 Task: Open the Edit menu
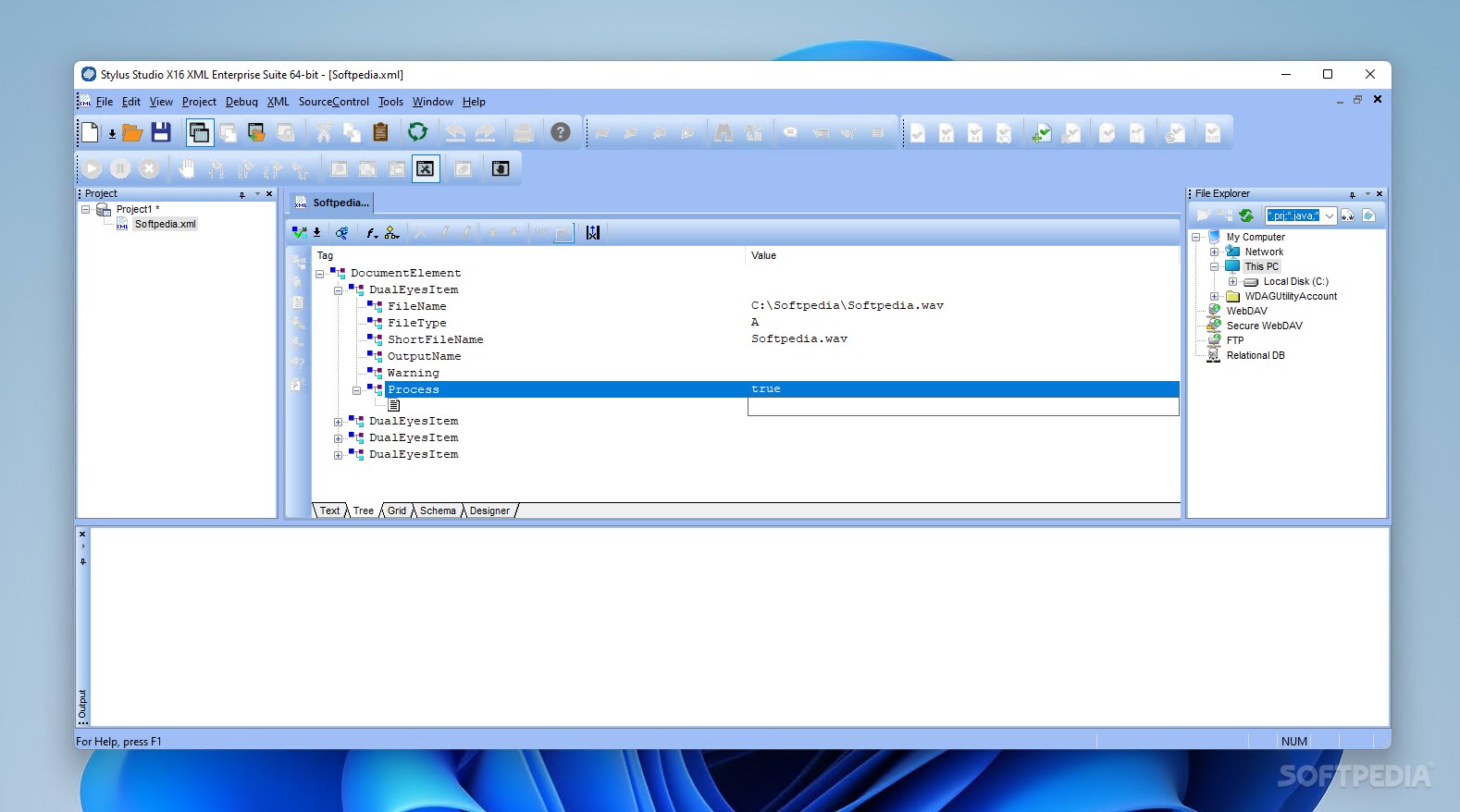coord(131,102)
